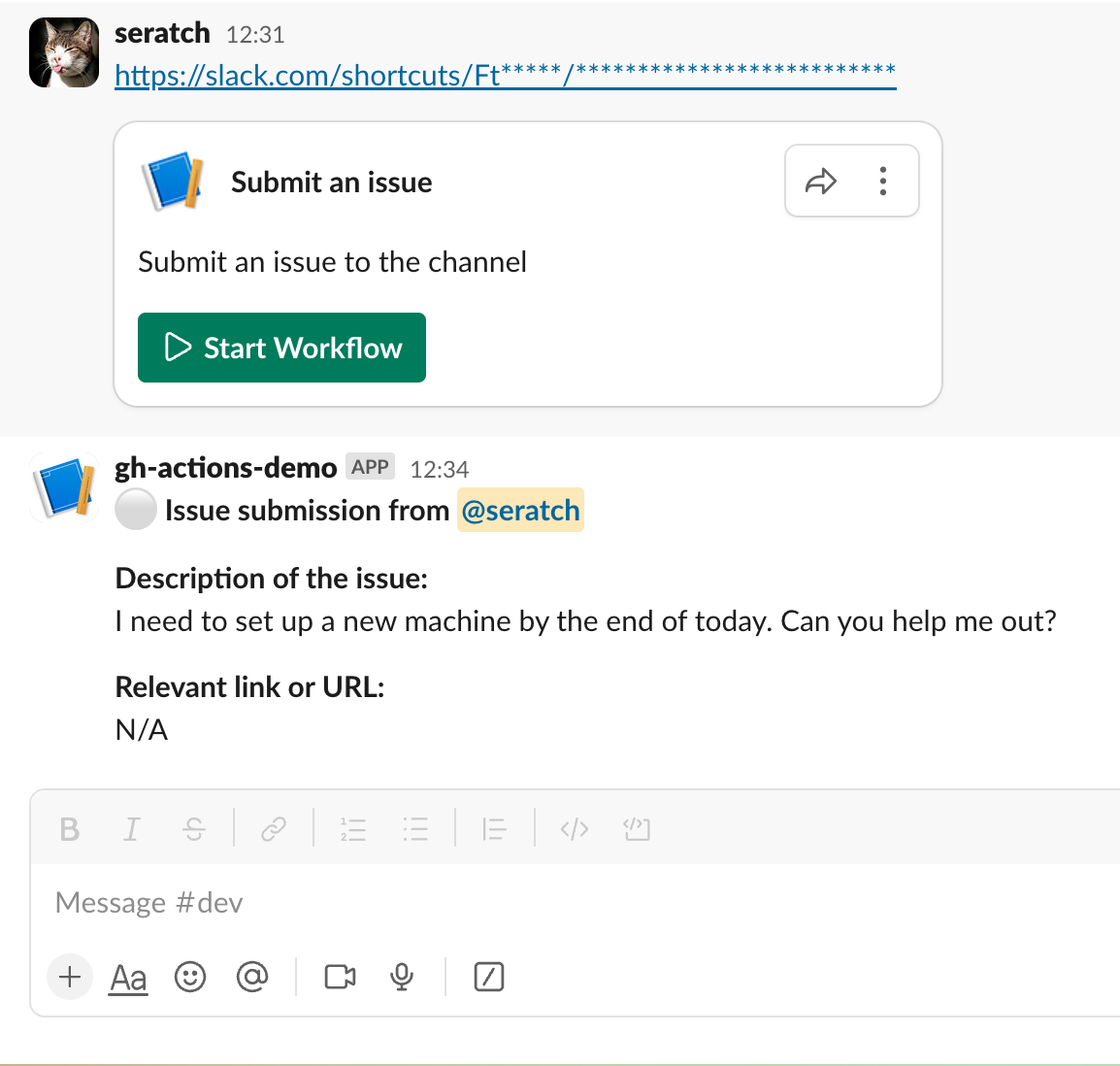Record an audio clip with microphone
The height and width of the screenshot is (1066, 1120).
pyautogui.click(x=402, y=977)
